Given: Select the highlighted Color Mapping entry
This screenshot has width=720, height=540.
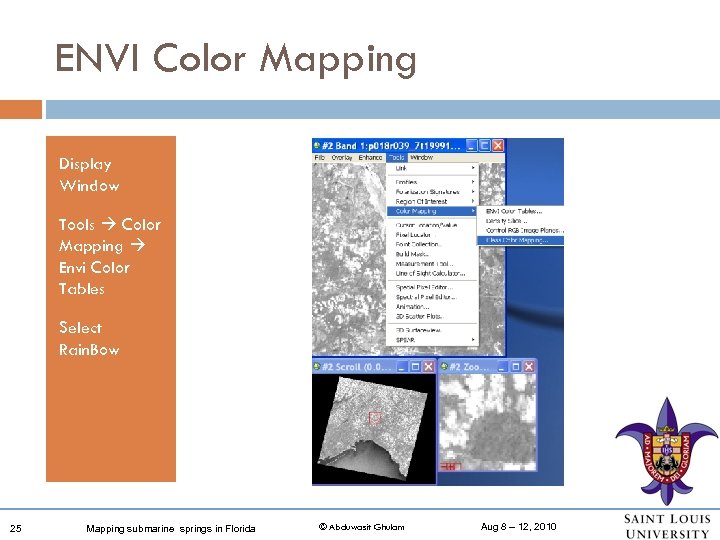Looking at the screenshot, I should tap(432, 211).
